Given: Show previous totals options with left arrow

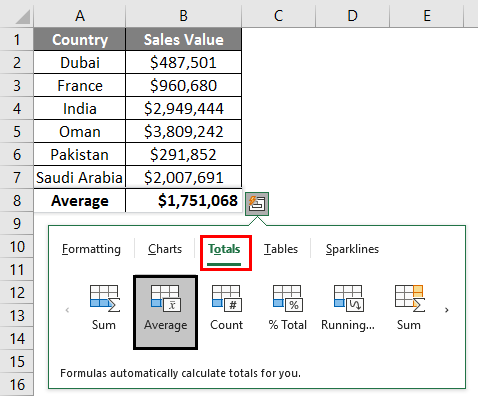Looking at the screenshot, I should click(67, 310).
